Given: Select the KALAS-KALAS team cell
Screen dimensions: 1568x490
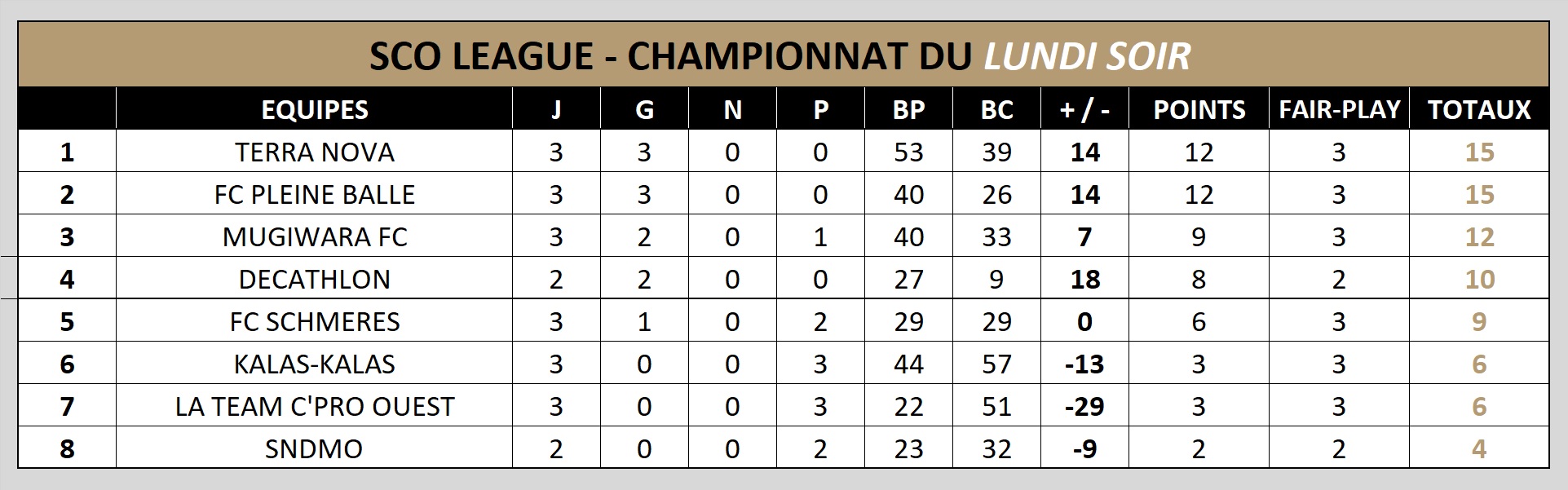Looking at the screenshot, I should (314, 364).
